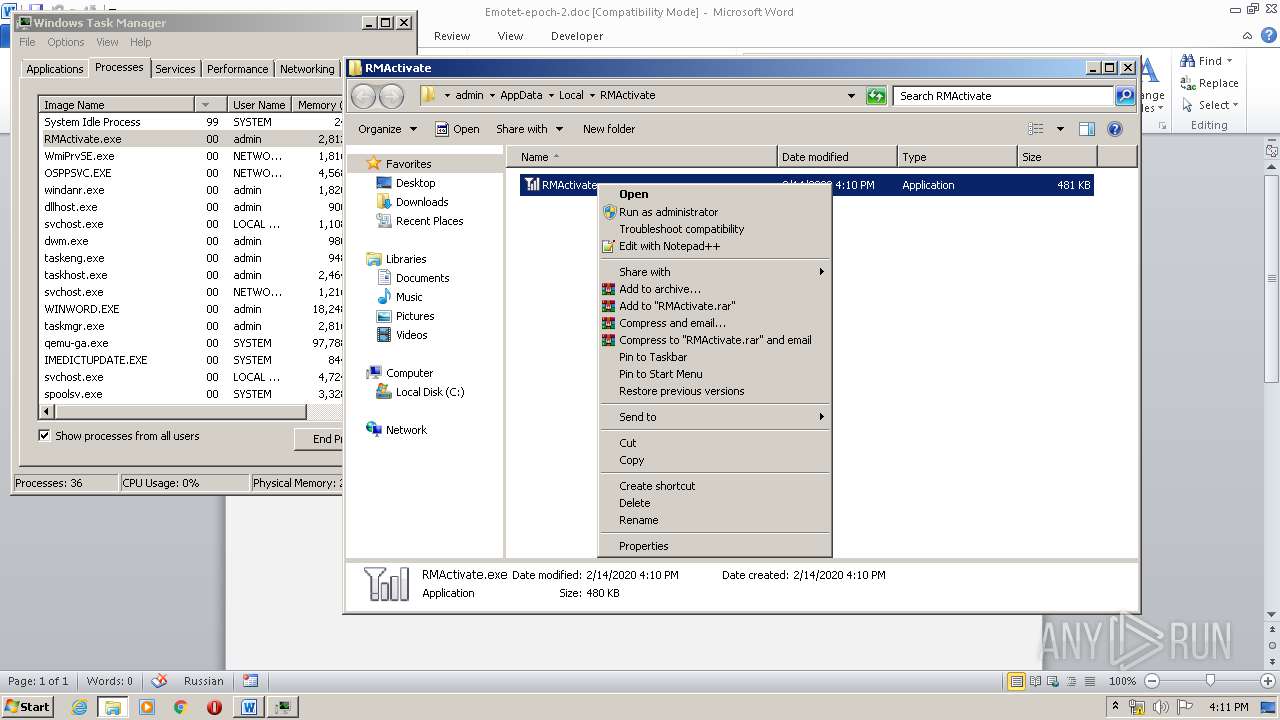The image size is (1280, 720).
Task: Click the Local Disk (C:) drive icon
Action: tap(384, 392)
